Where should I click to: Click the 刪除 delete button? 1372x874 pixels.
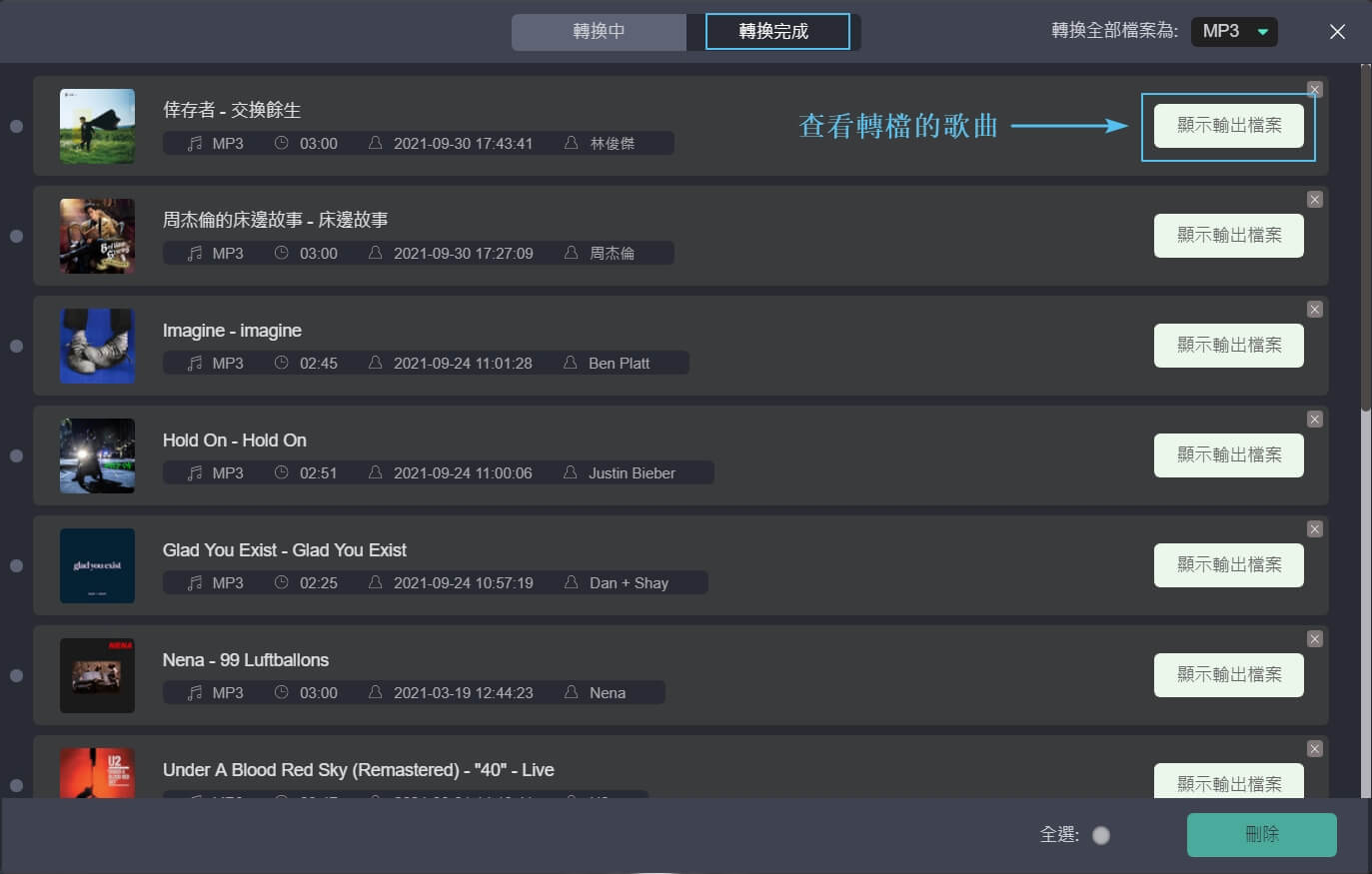click(1262, 834)
